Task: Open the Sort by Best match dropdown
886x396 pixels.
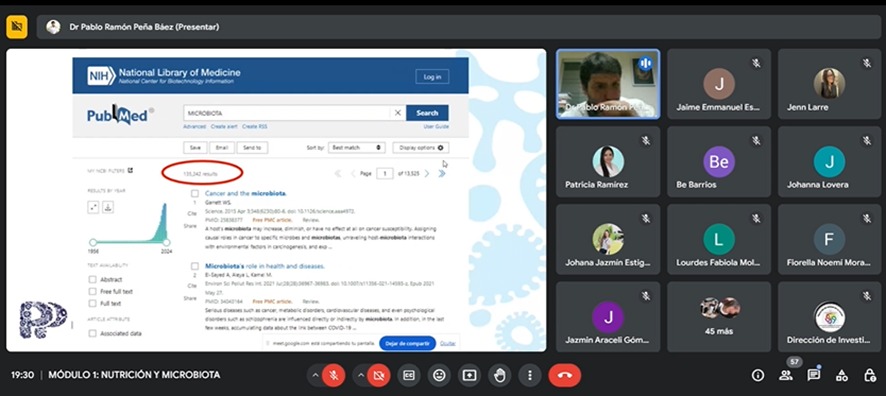Action: (x=357, y=147)
